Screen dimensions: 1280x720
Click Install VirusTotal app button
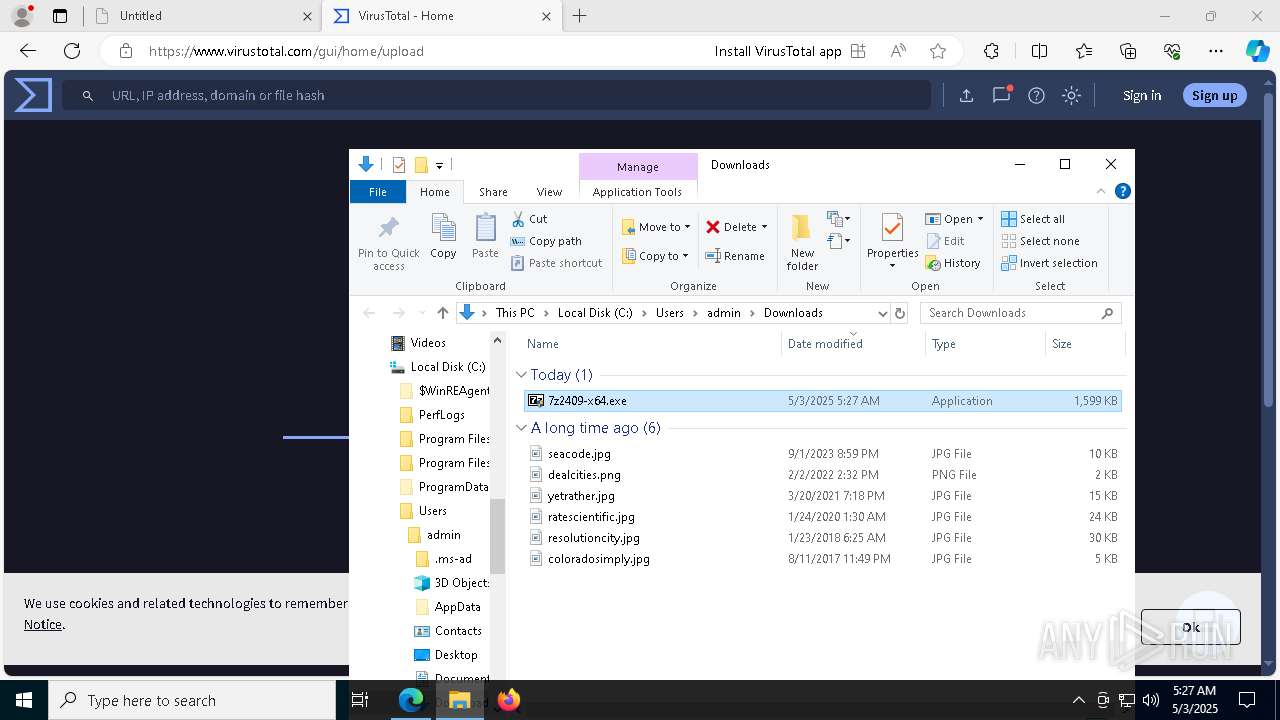pos(790,51)
